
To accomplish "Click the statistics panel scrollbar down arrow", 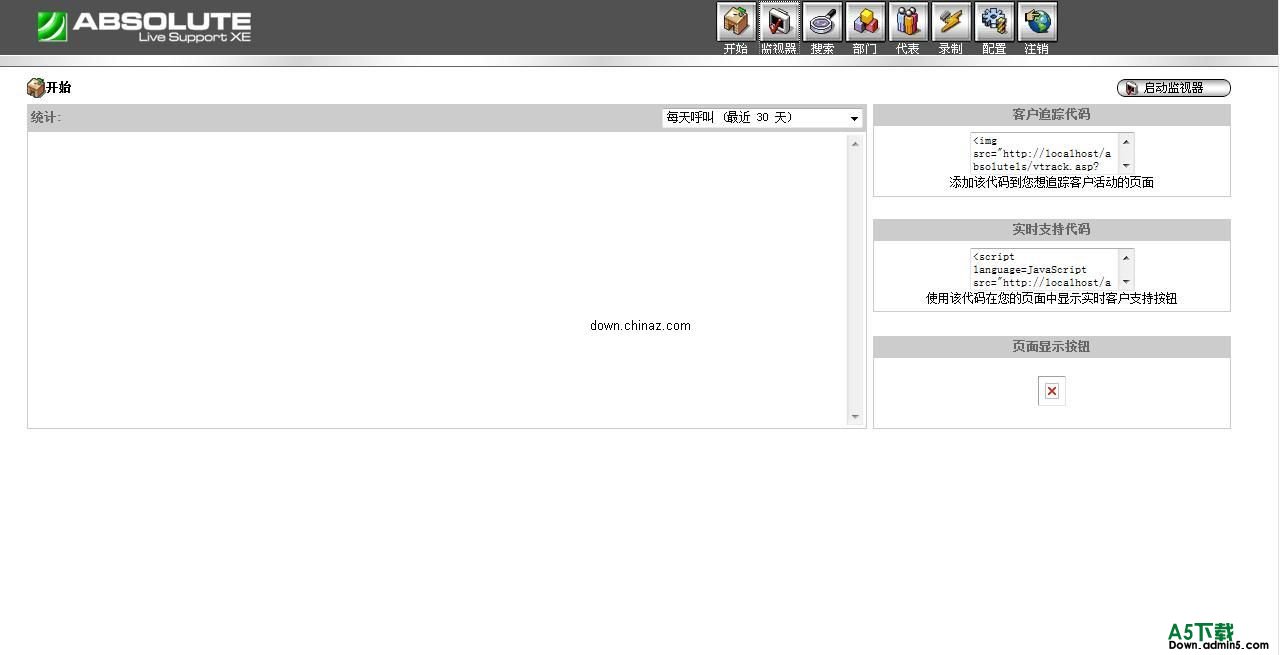I will coord(855,417).
